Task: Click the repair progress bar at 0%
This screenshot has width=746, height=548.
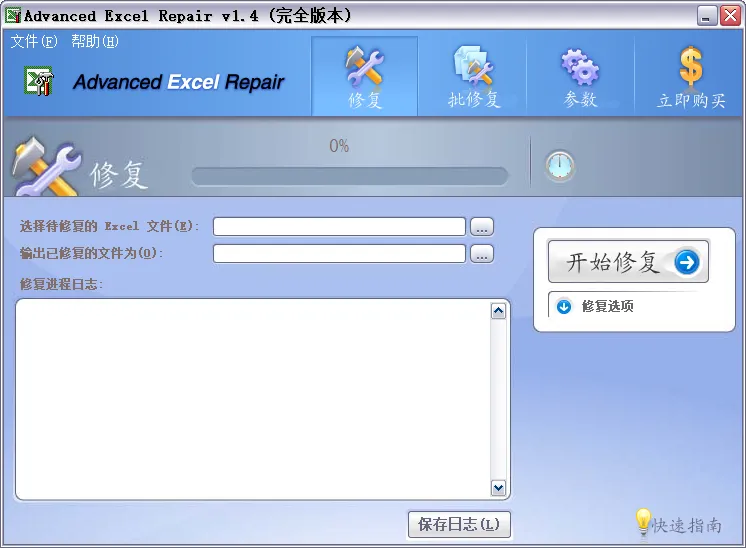Action: pyautogui.click(x=350, y=176)
